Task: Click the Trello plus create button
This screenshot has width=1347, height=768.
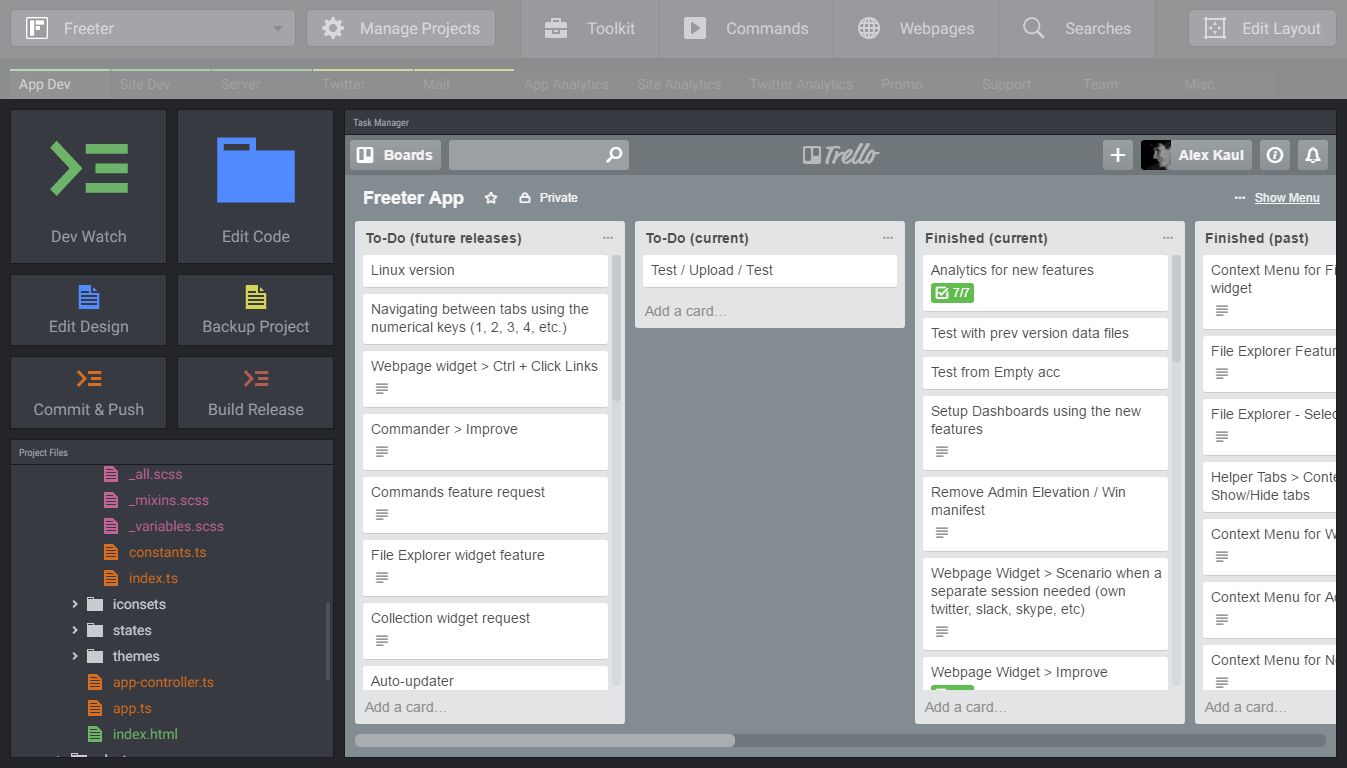Action: pyautogui.click(x=1117, y=155)
